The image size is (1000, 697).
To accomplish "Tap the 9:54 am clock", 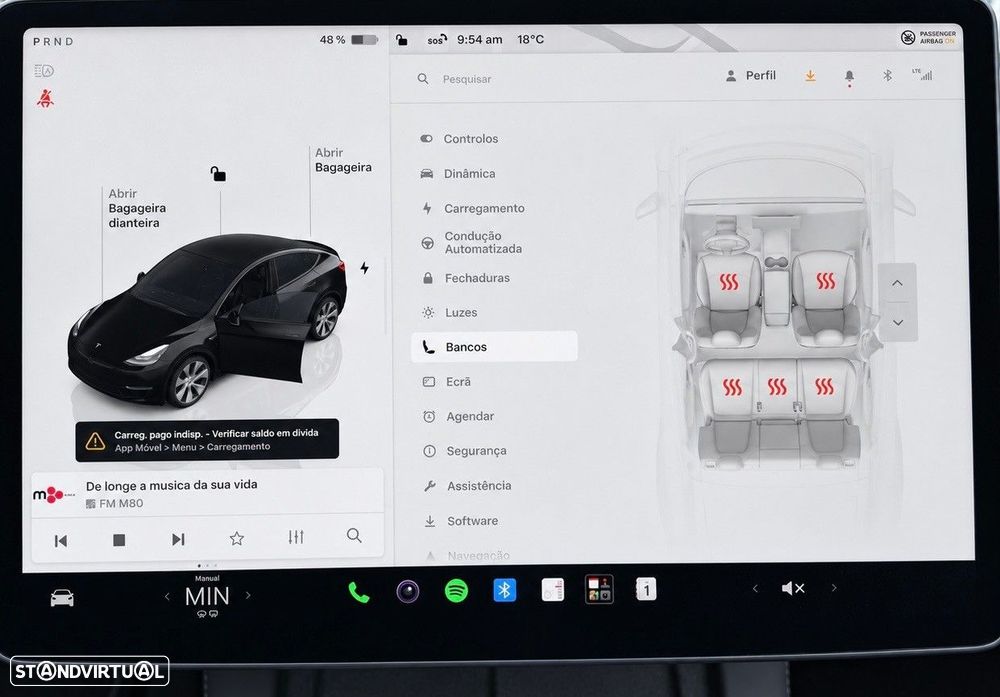I will (480, 40).
